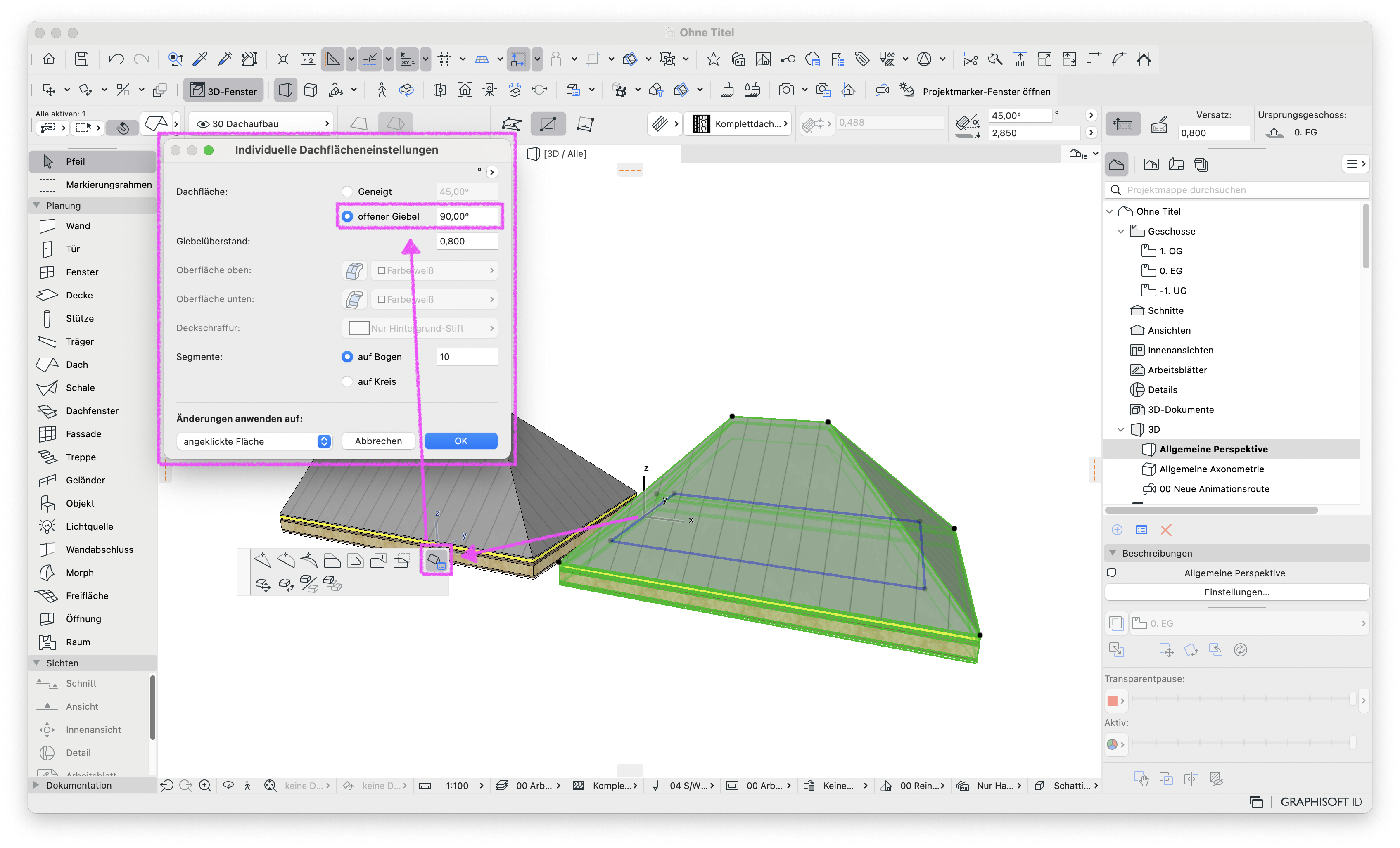Click the custom roof plane settings pet palette icon
Image resolution: width=1400 pixels, height=848 pixels.
coord(437,561)
